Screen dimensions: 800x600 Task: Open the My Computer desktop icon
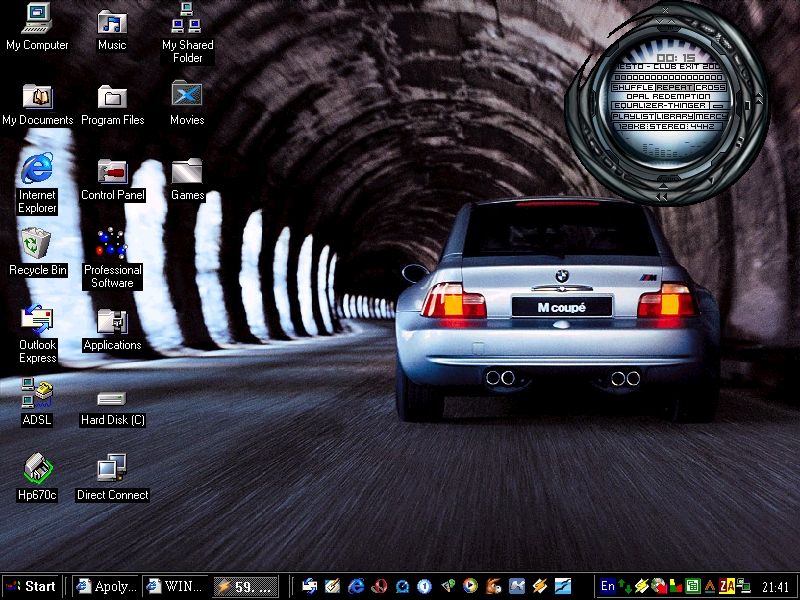coord(37,18)
